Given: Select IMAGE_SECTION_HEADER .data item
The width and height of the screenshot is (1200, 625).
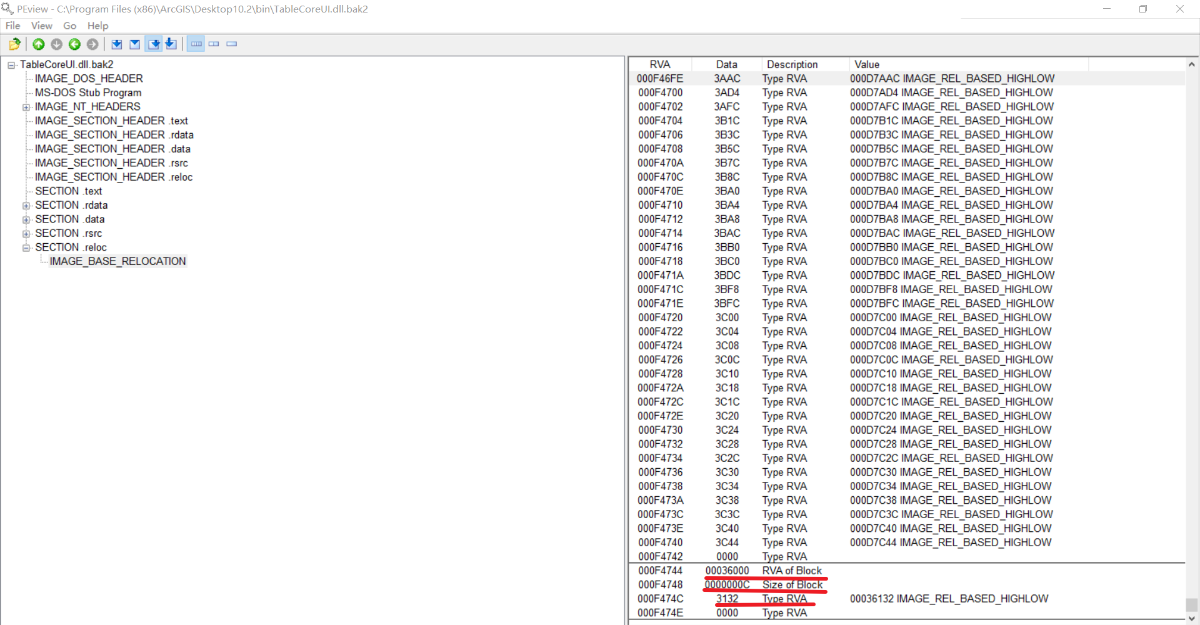Looking at the screenshot, I should [x=112, y=148].
